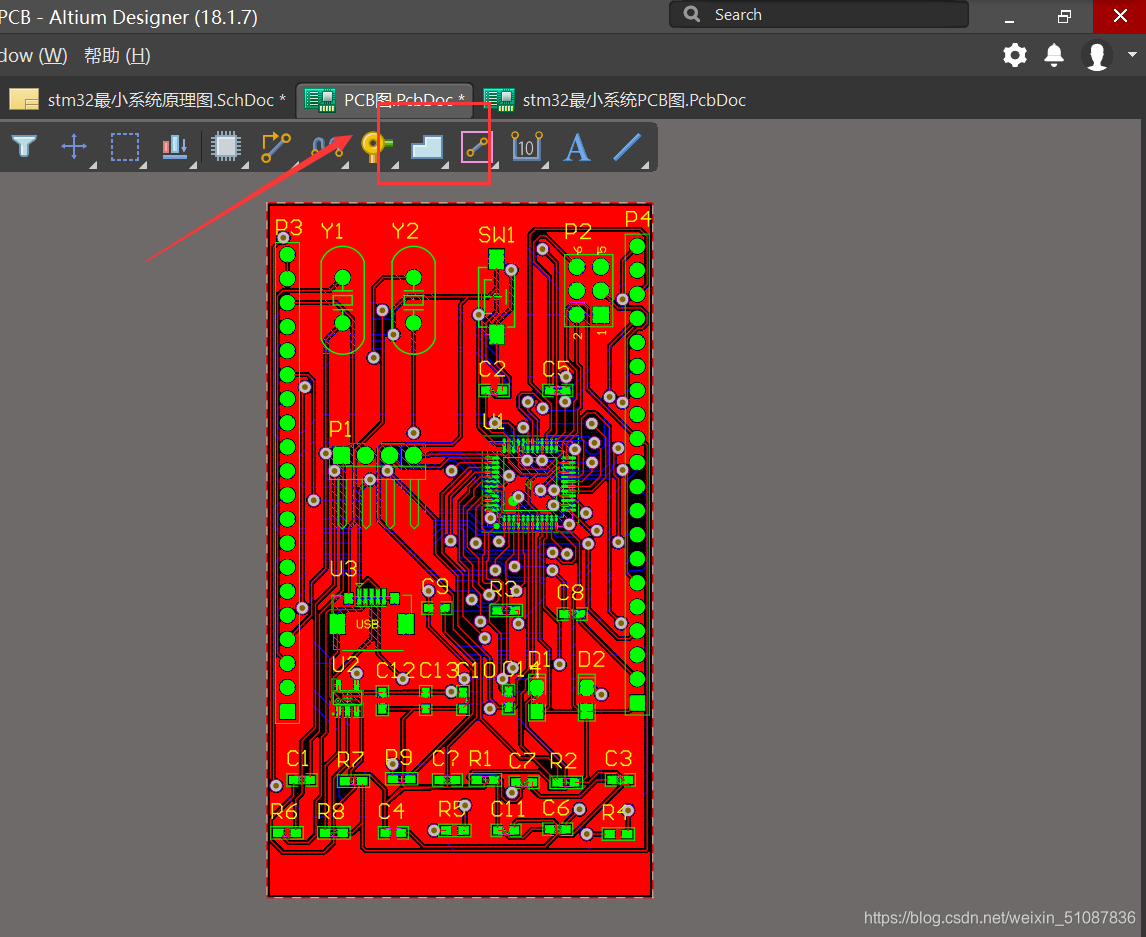Viewport: 1146px width, 937px height.
Task: Switch to stm32最小系统PCB图.PcbDoc tab
Action: tap(618, 100)
